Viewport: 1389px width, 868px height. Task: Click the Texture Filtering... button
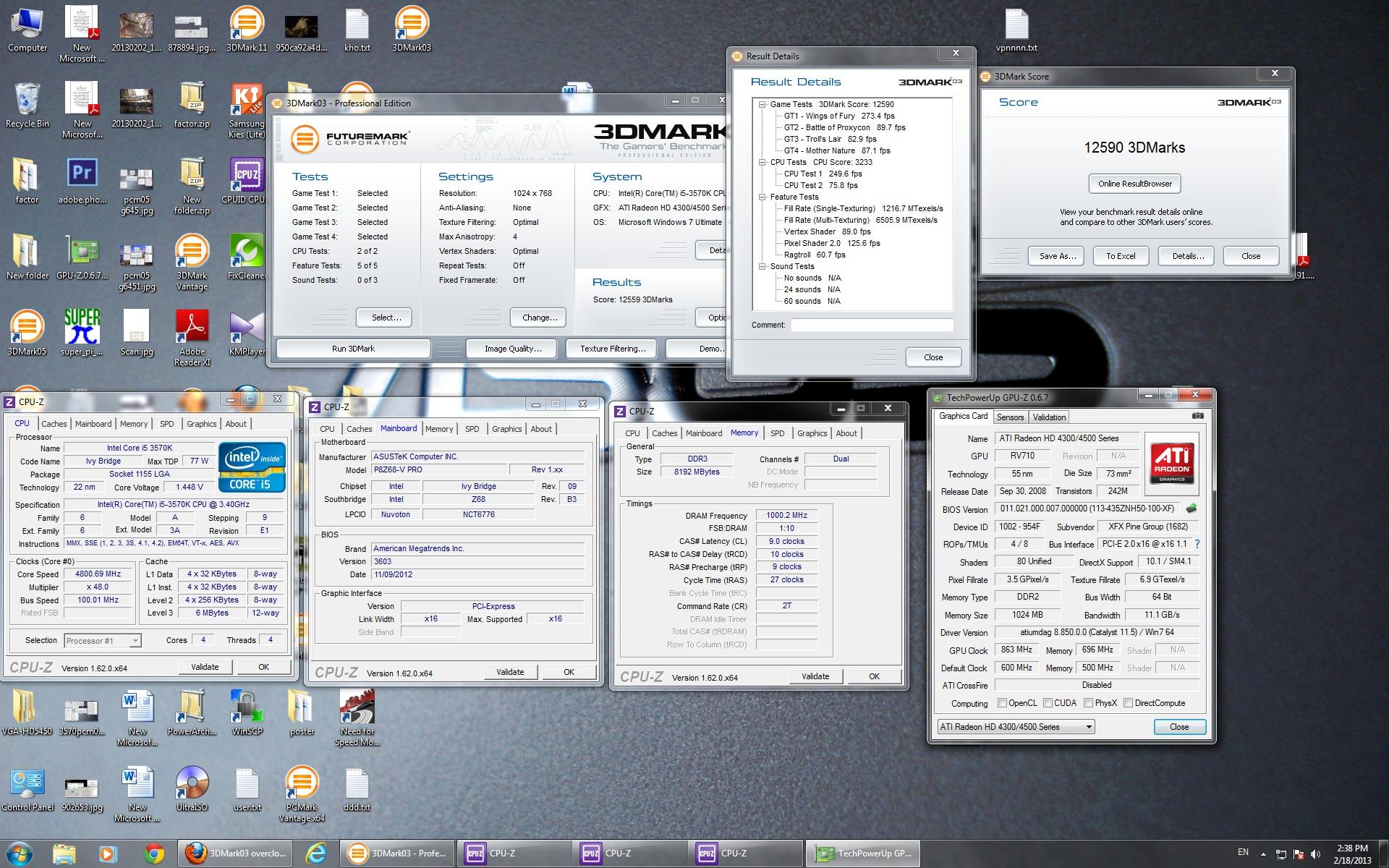tap(613, 349)
